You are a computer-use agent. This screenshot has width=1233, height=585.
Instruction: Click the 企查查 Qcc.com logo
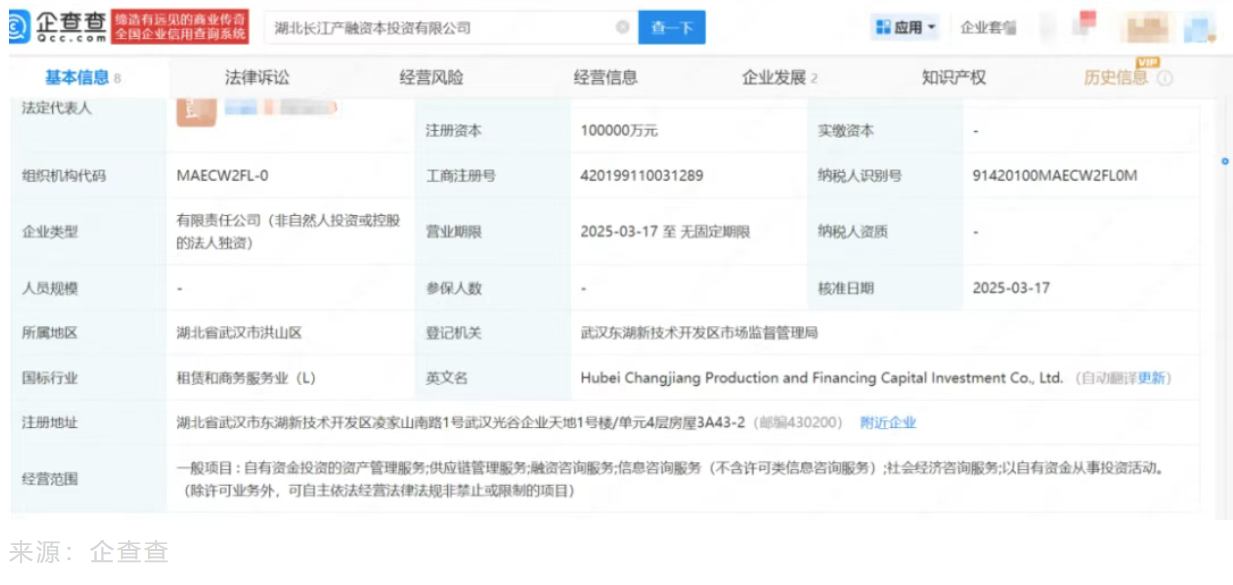(x=57, y=27)
